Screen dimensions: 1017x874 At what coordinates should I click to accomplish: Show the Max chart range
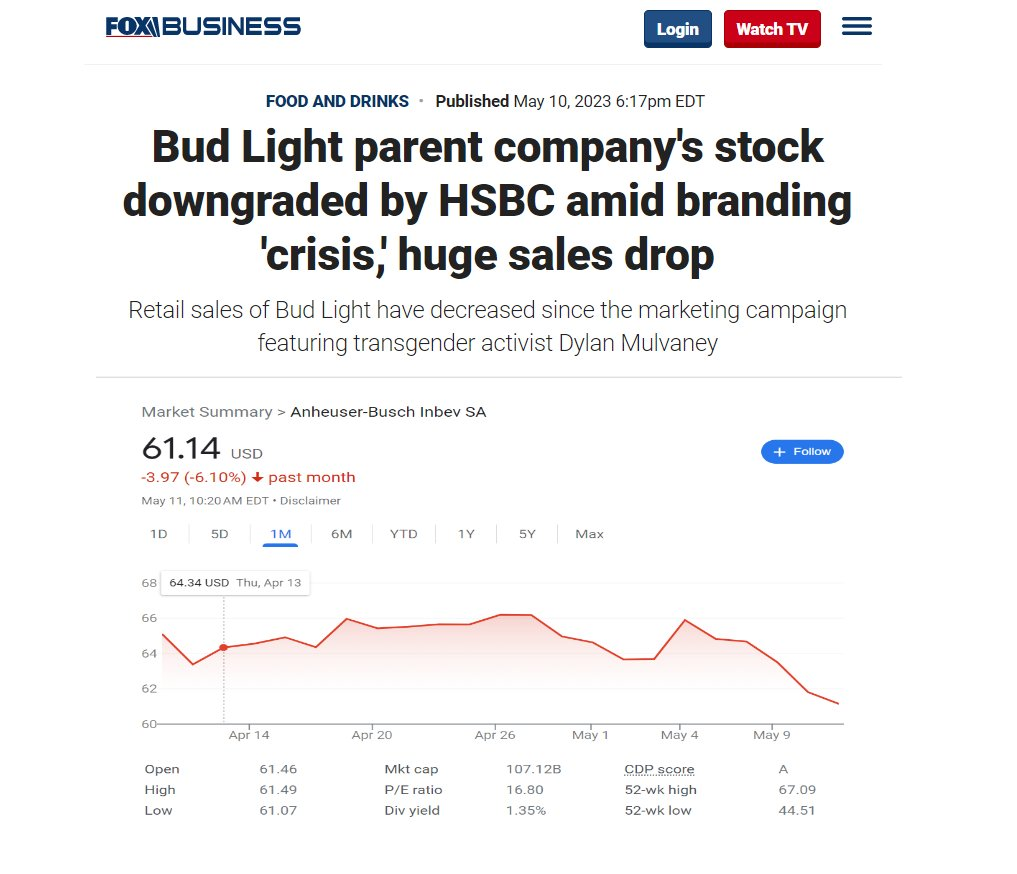tap(589, 534)
